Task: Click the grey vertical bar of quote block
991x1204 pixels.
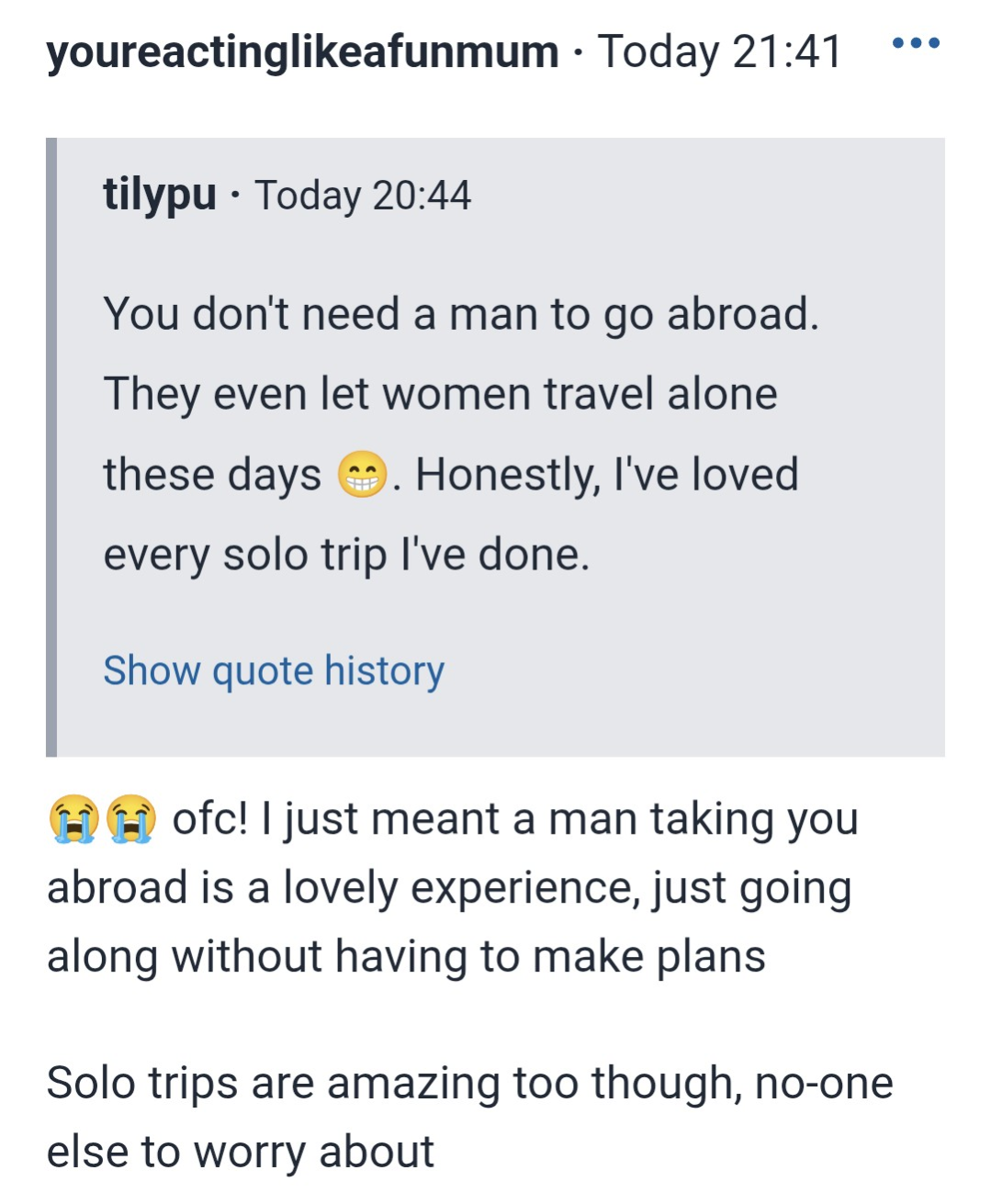Action: click(x=51, y=447)
